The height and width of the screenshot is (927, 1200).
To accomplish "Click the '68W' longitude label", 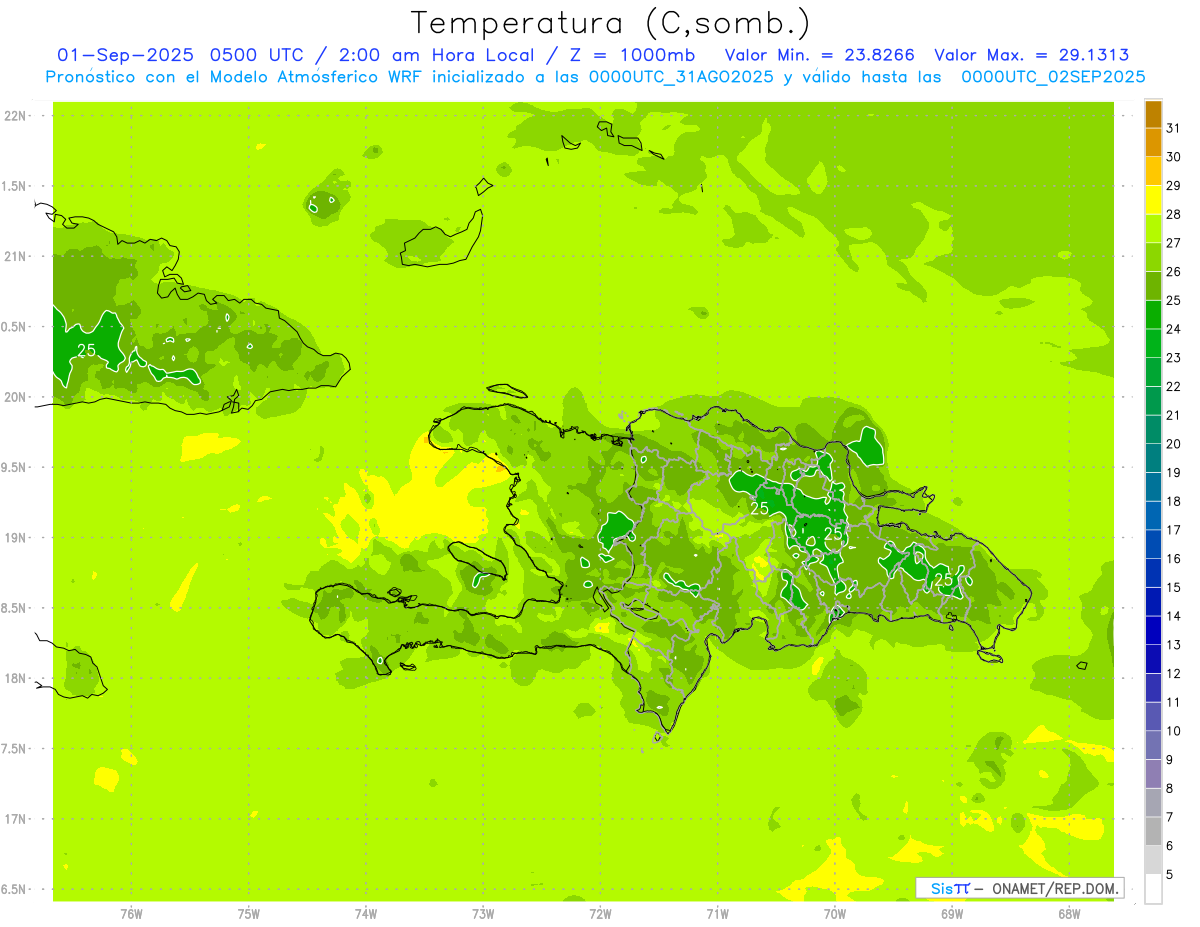I will tap(1069, 914).
